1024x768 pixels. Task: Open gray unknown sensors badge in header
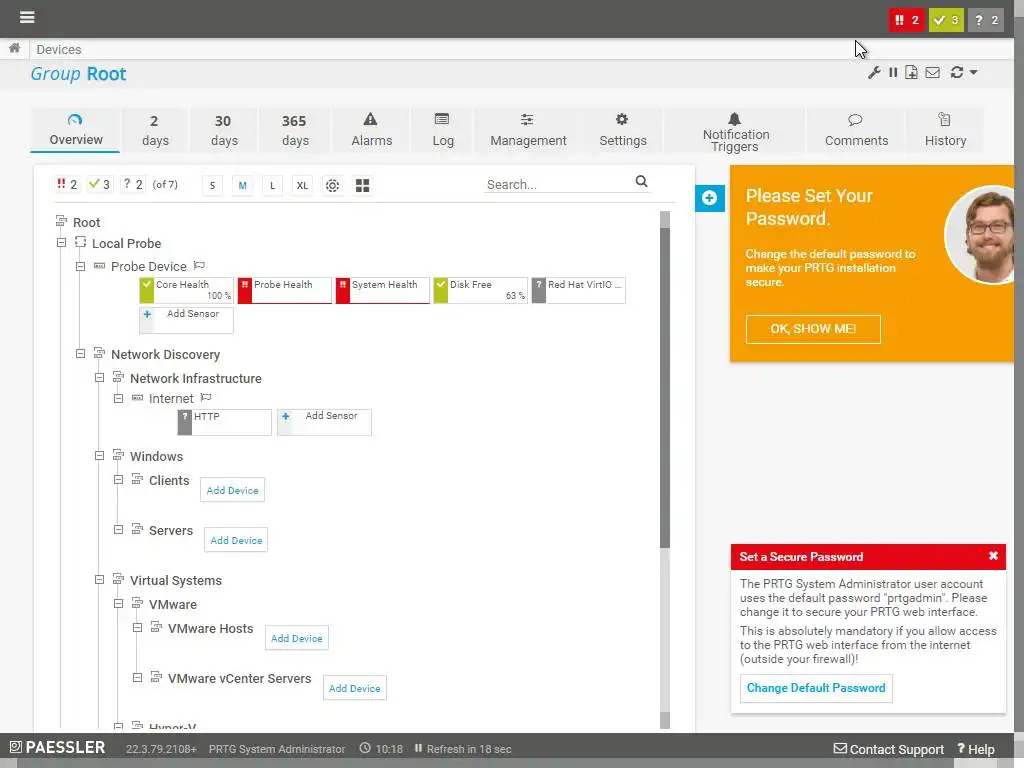pyautogui.click(x=985, y=20)
